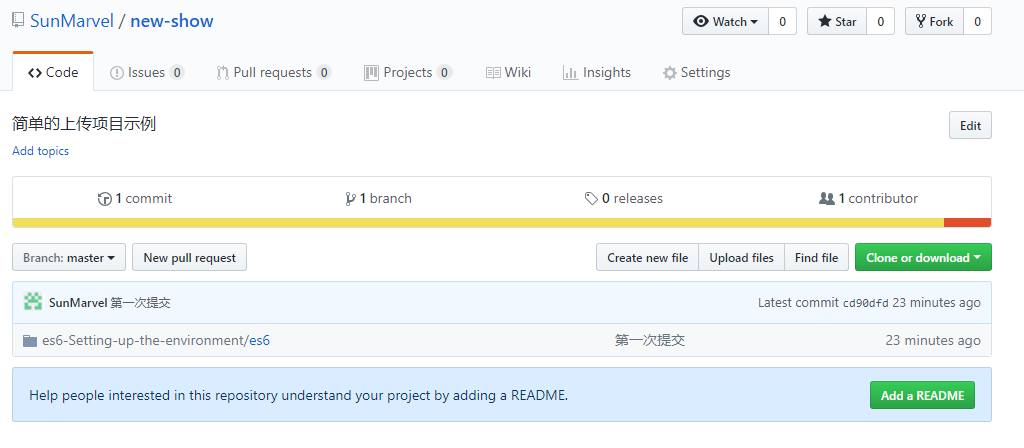
Task: Go to the Wiki tab
Action: point(508,72)
